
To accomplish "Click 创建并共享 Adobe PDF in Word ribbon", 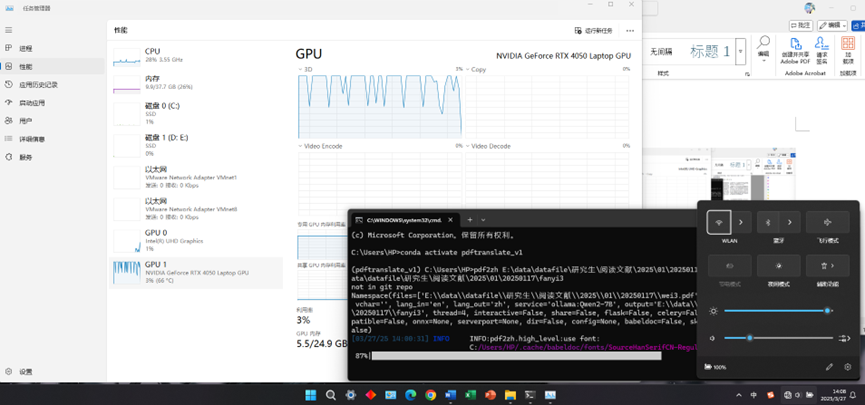I will click(795, 49).
